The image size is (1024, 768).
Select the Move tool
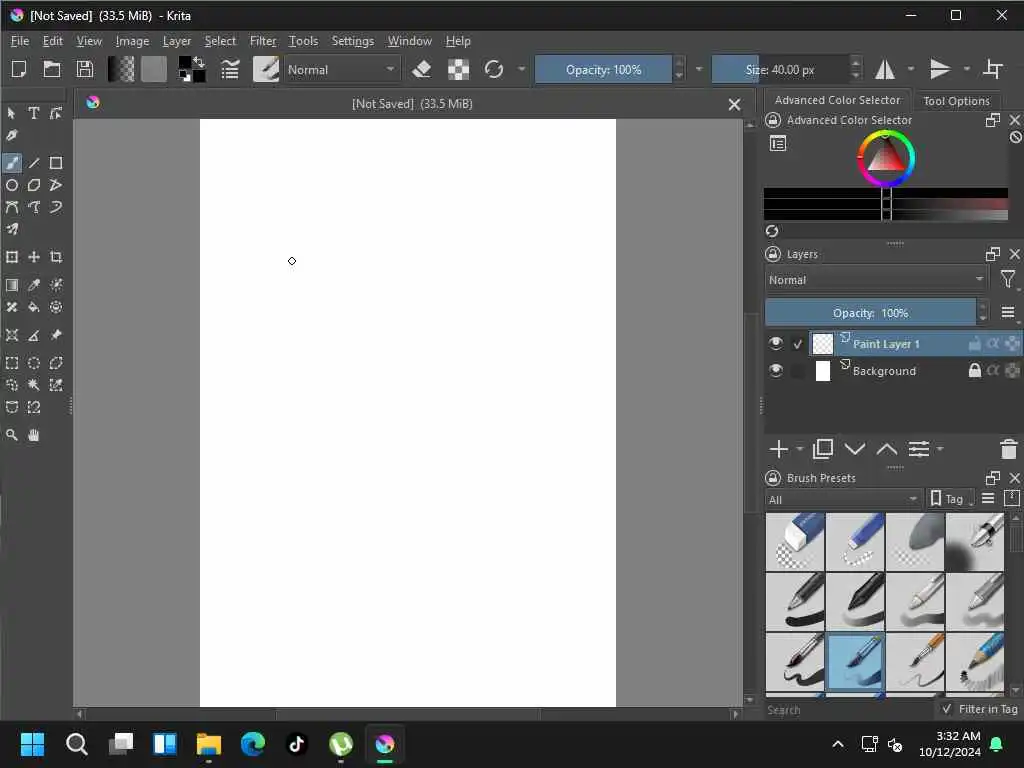click(x=34, y=257)
